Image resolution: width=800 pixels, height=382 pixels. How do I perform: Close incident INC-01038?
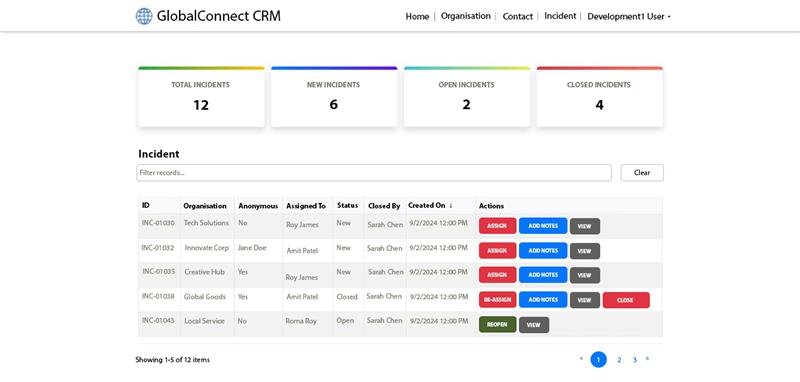coord(626,300)
